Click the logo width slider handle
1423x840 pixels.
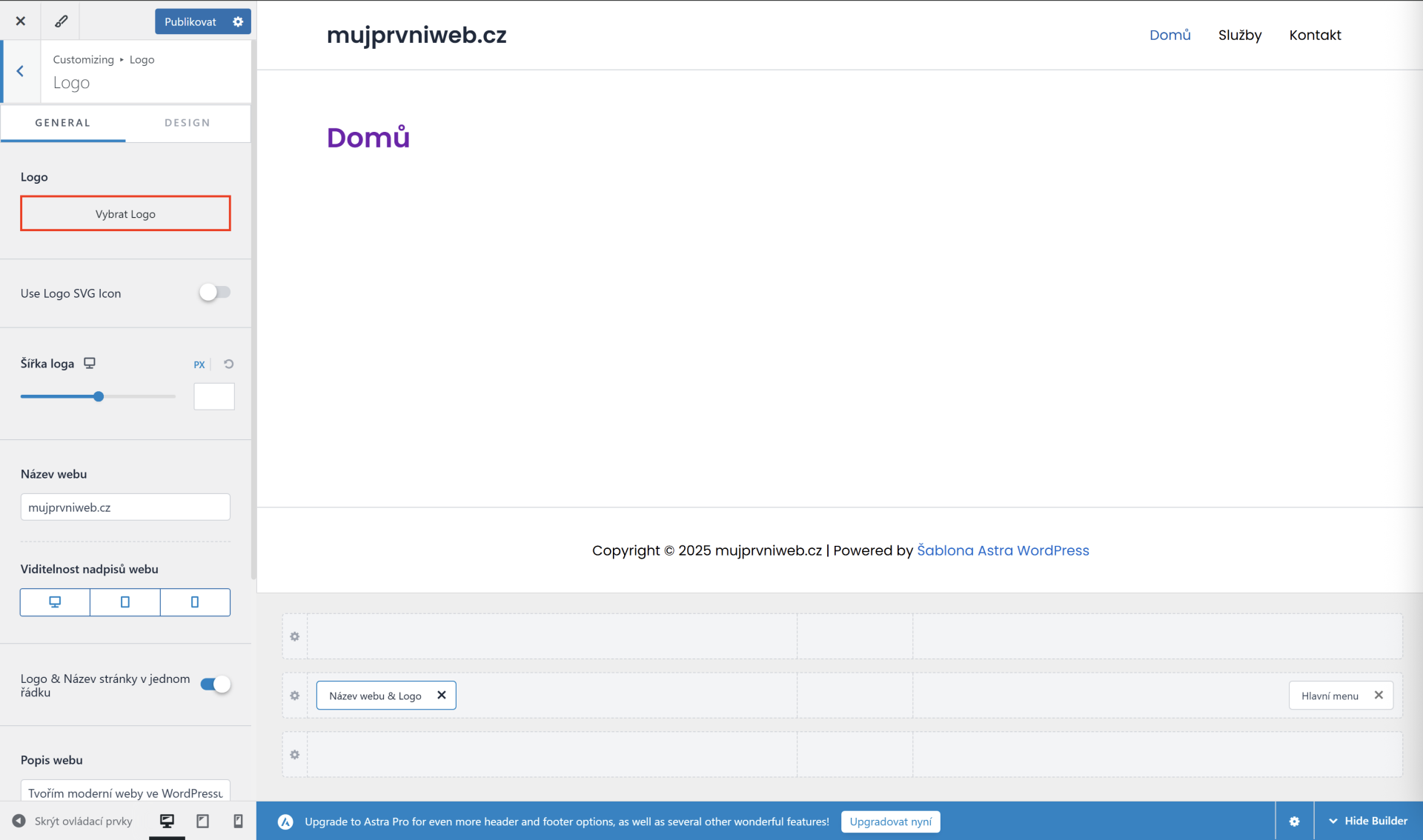(99, 396)
